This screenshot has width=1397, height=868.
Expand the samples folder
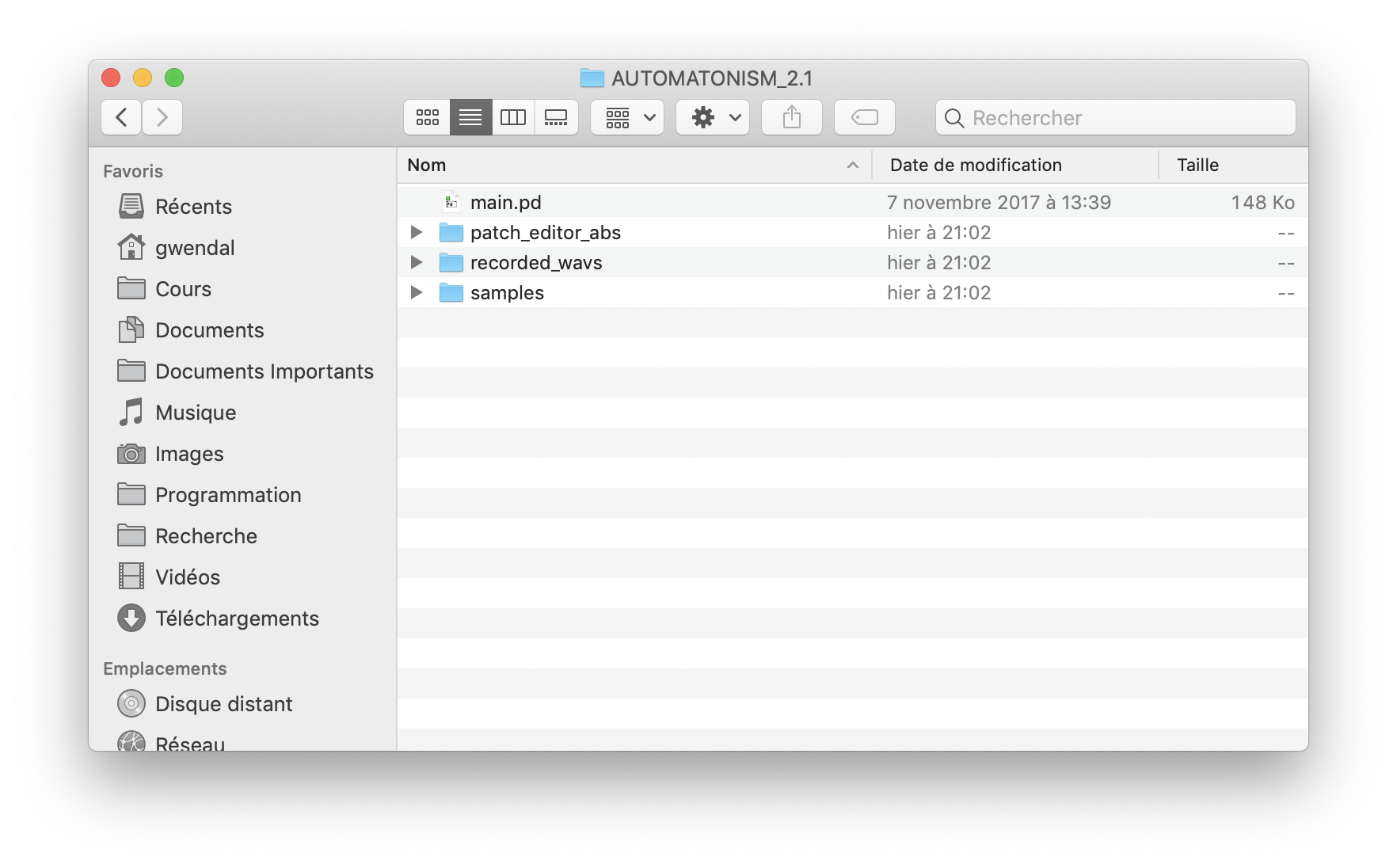[x=417, y=292]
